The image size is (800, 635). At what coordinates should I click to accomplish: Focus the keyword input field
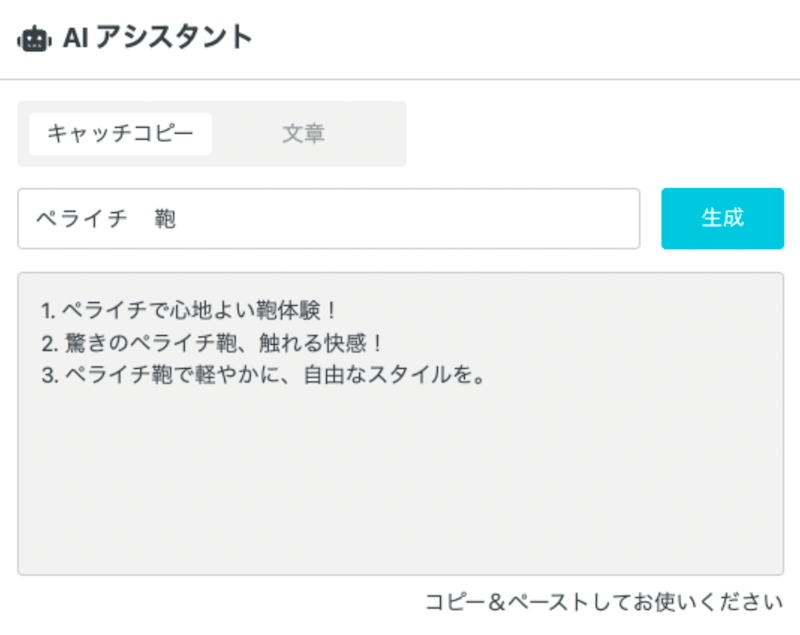pyautogui.click(x=400, y=218)
